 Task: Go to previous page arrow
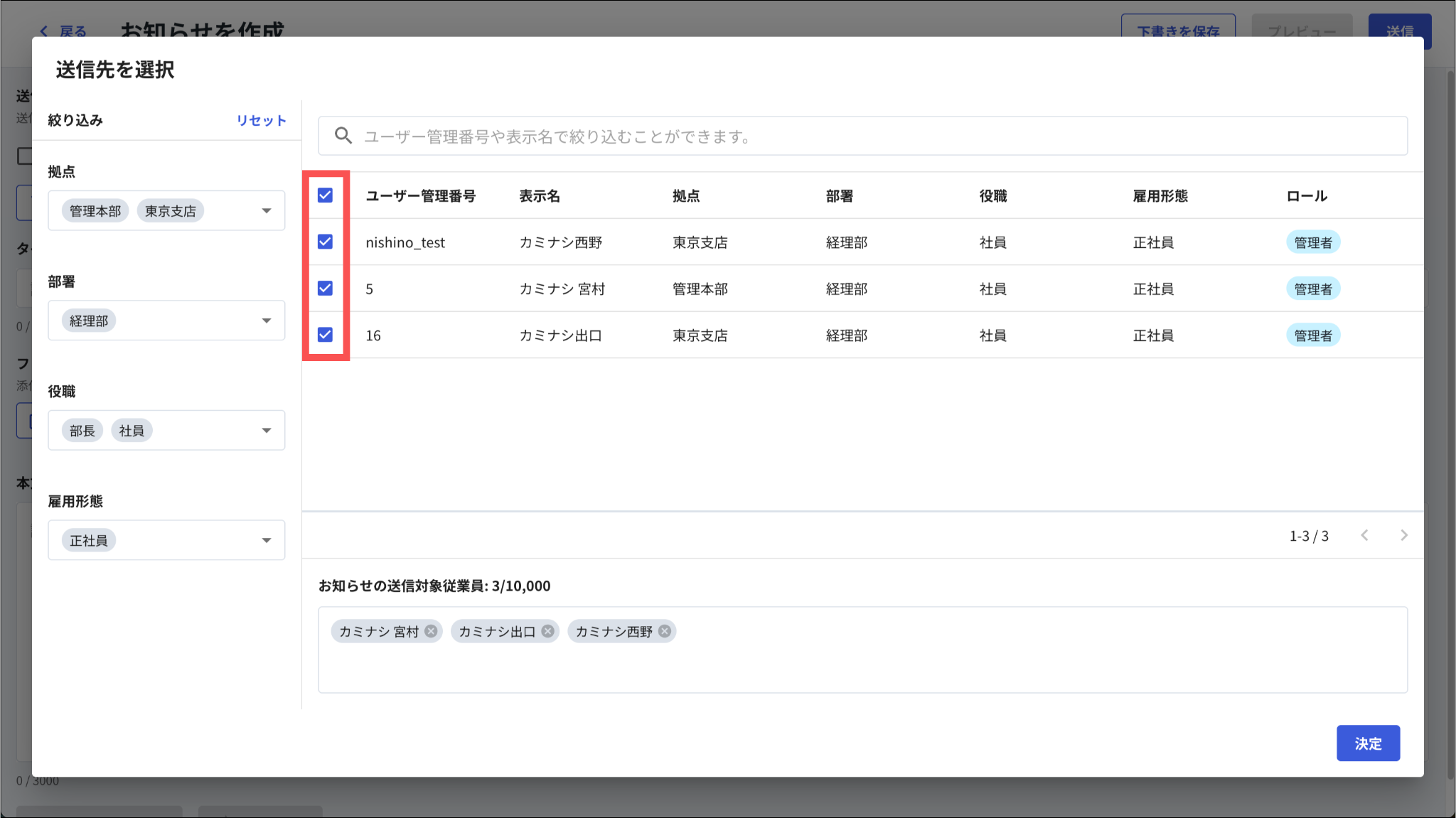pyautogui.click(x=1364, y=536)
